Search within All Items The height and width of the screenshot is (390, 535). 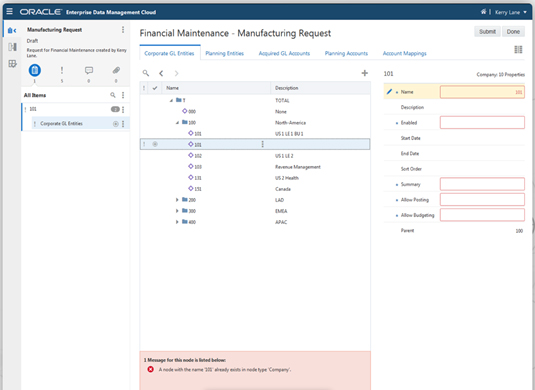click(113, 95)
